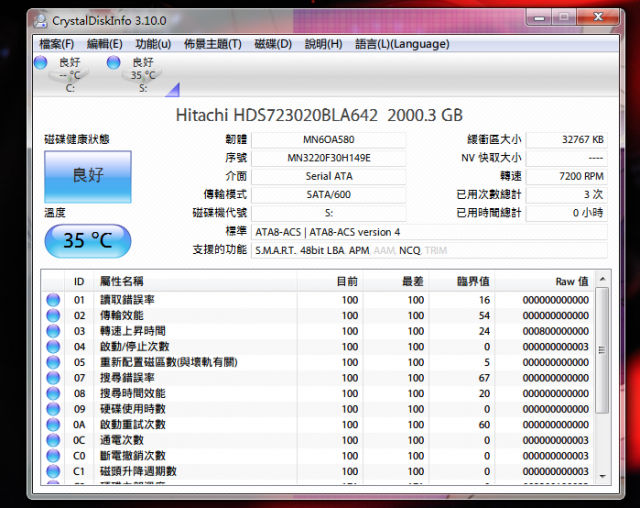The width and height of the screenshot is (640, 508).
Task: Click status orb for drive C:
Action: pyautogui.click(x=40, y=62)
